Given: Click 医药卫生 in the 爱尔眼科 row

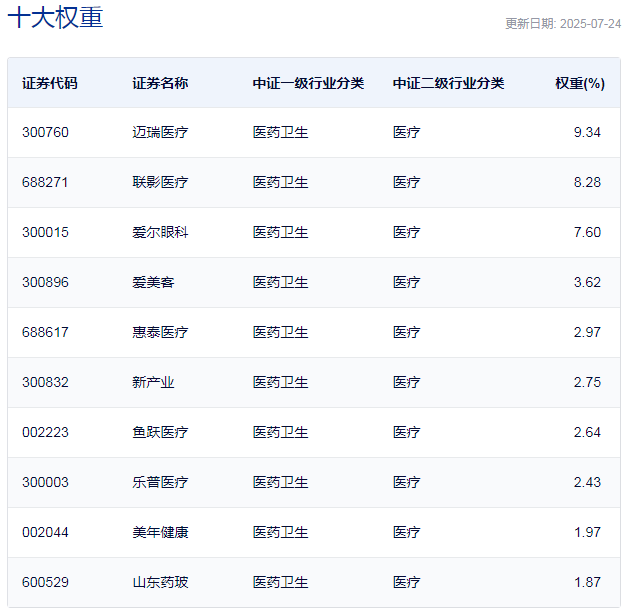Looking at the screenshot, I should pyautogui.click(x=280, y=232).
